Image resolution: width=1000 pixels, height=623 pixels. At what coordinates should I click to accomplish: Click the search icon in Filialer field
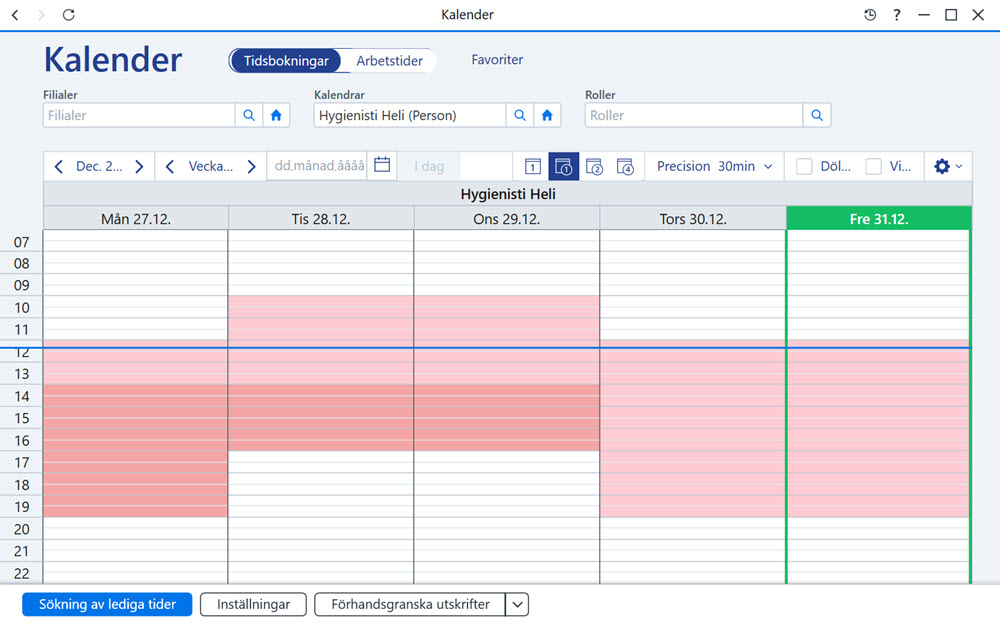click(x=249, y=115)
